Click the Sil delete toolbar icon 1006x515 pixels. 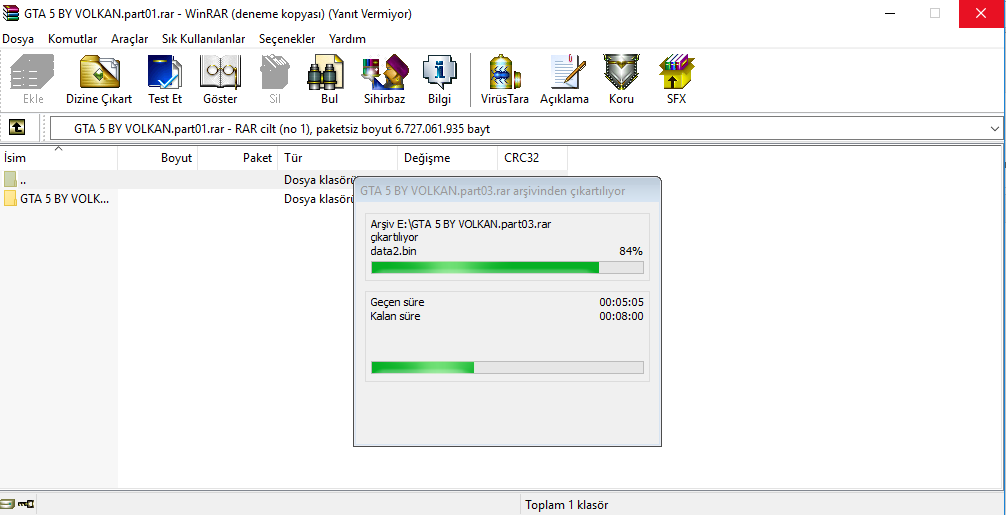[x=275, y=80]
